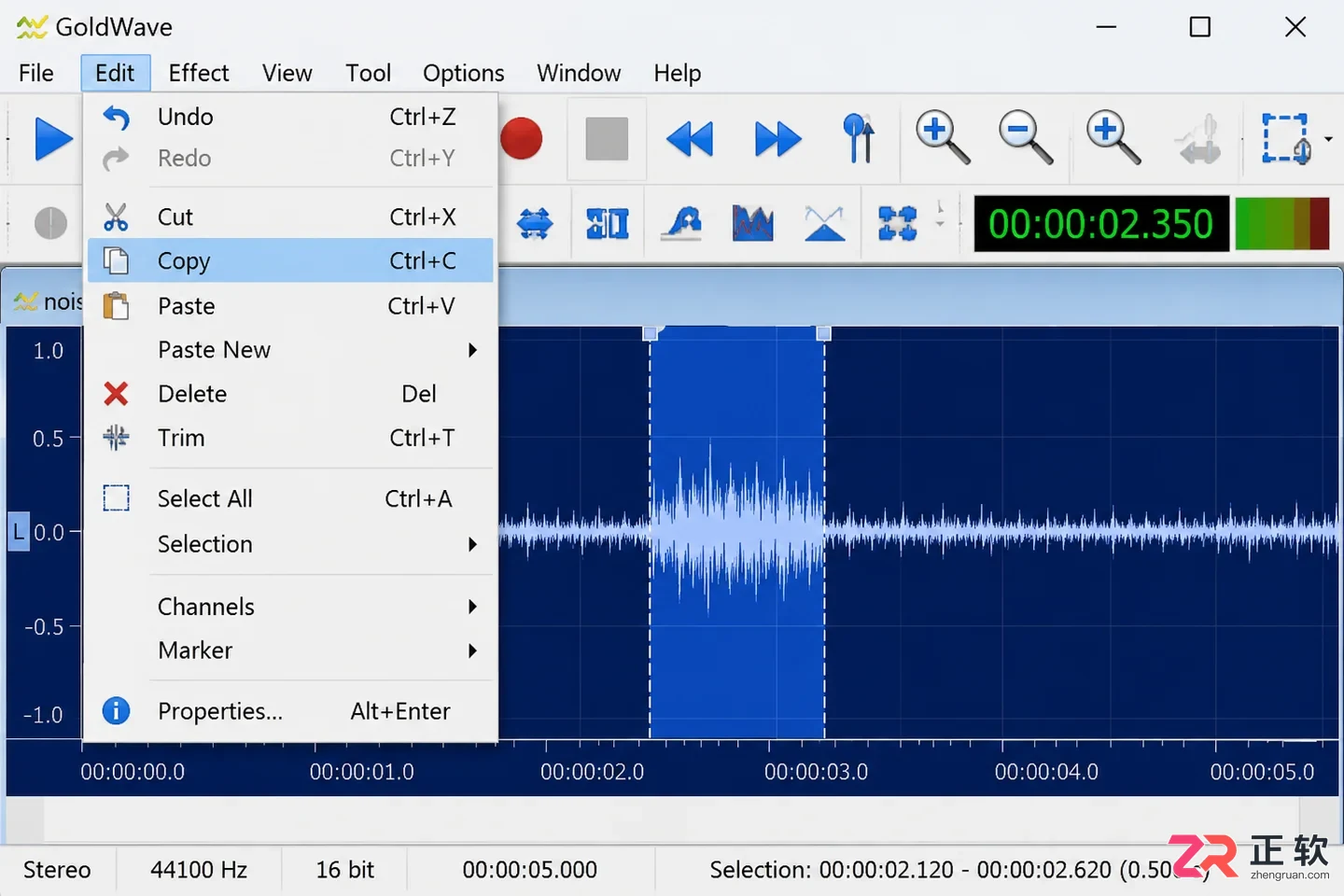The width and height of the screenshot is (1344, 896).
Task: Click the selection start marker handle
Action: click(x=651, y=333)
